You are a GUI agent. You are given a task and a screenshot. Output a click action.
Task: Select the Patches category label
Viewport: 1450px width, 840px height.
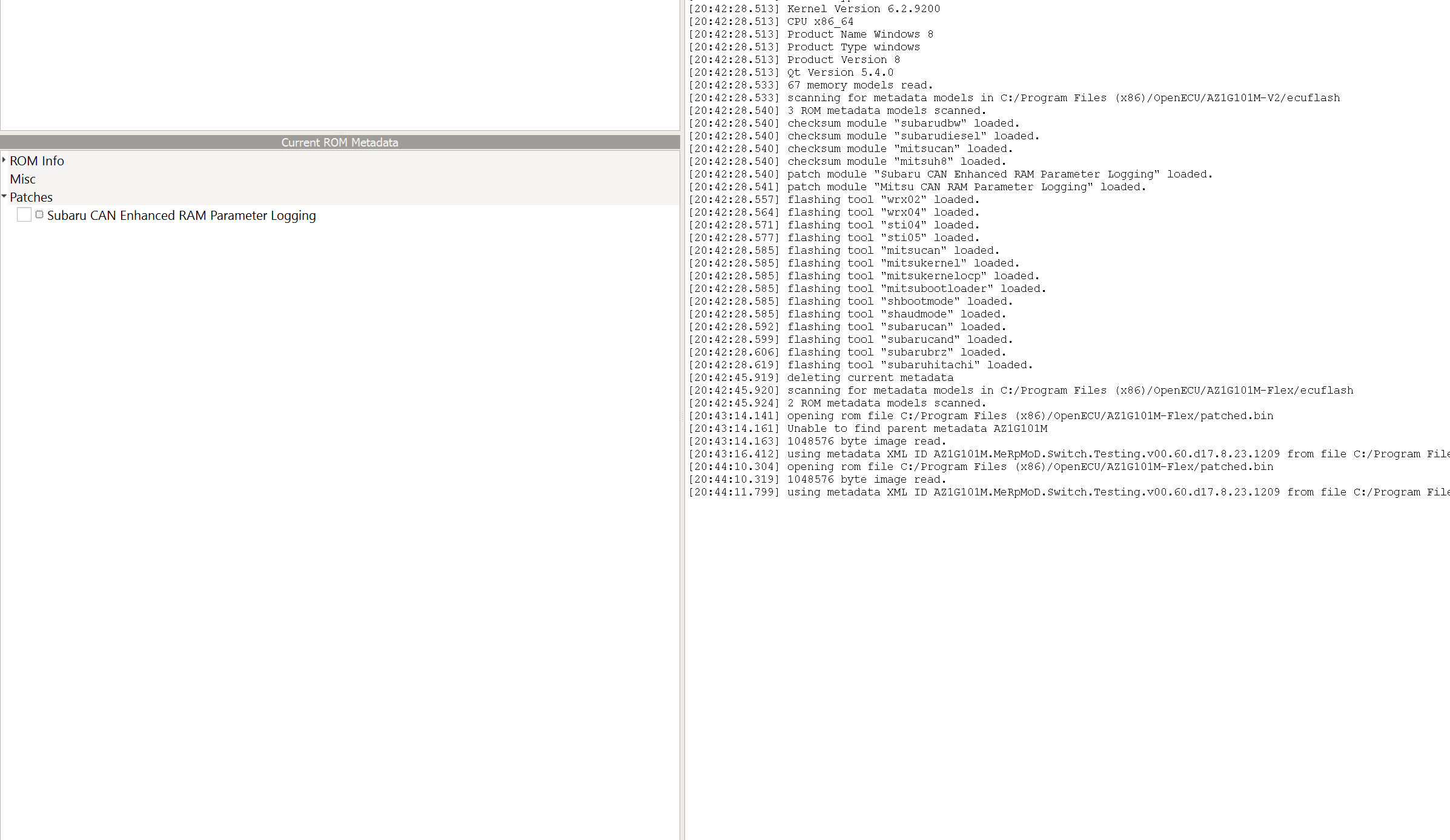coord(31,197)
